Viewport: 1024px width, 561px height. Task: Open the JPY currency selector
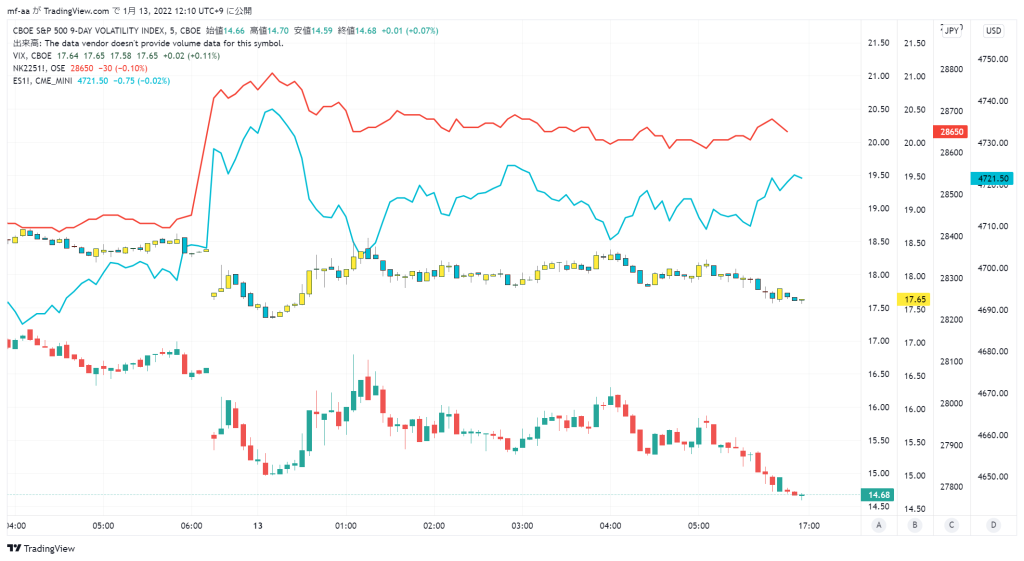tap(952, 30)
